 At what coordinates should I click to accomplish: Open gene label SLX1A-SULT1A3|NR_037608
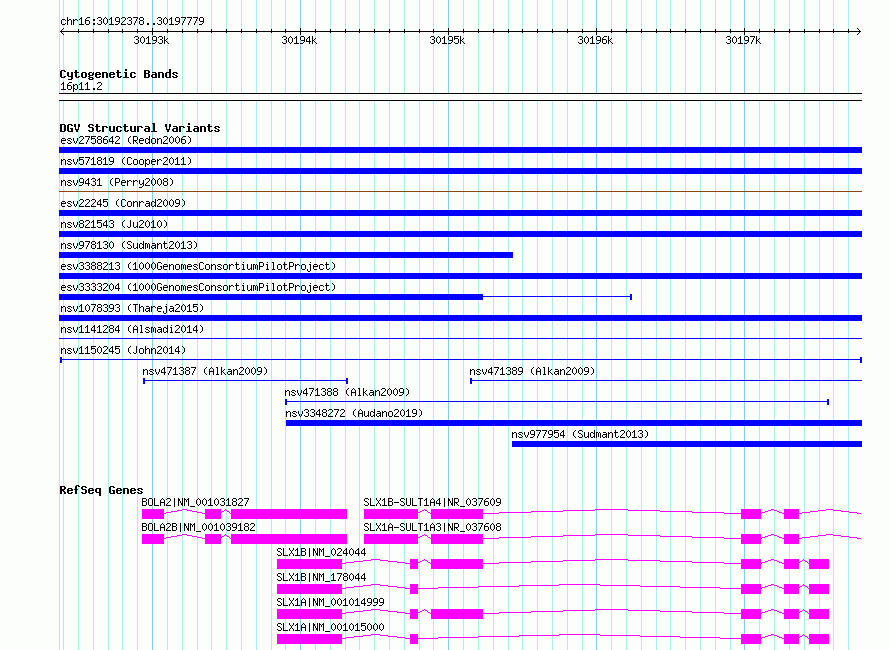click(x=433, y=527)
